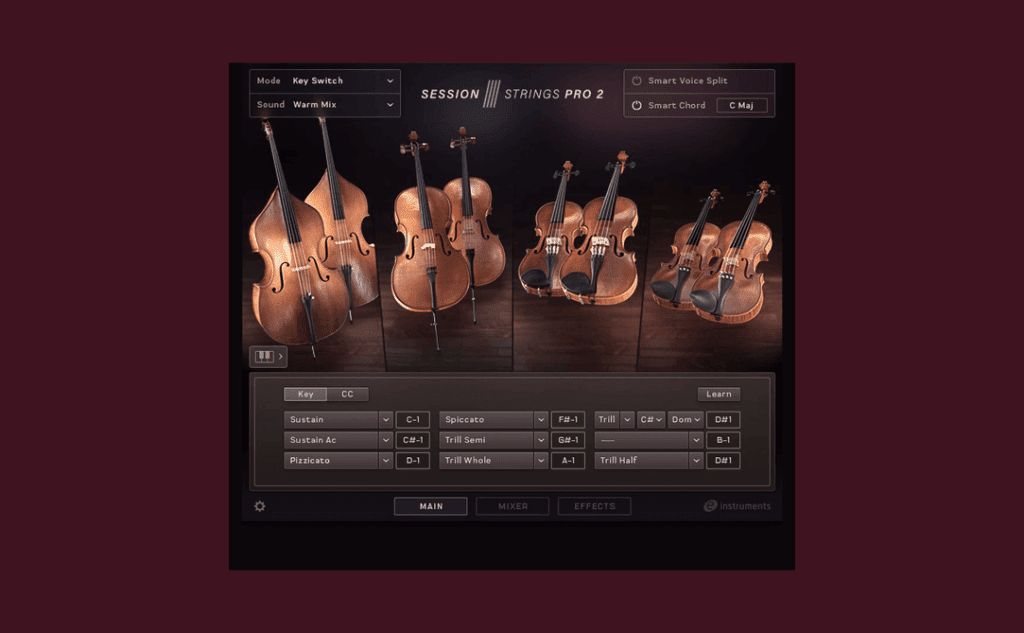Screen dimensions: 1024x633
Task: Click the A-1 key assignment field
Action: 568,461
